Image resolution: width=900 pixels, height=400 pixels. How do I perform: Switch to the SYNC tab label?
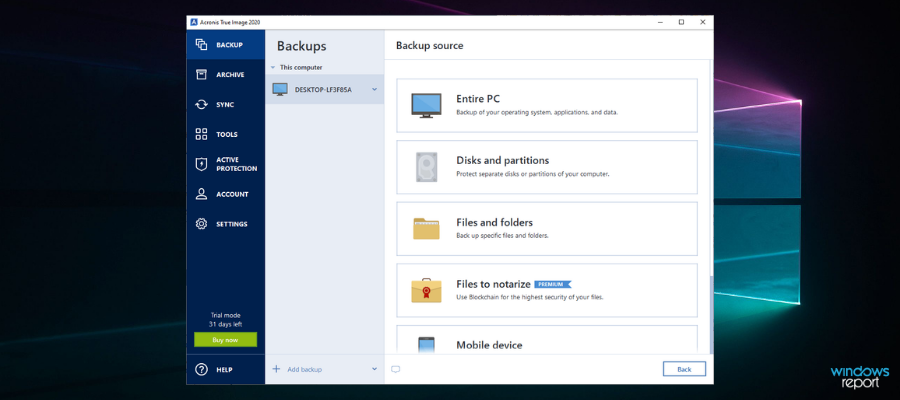(x=225, y=104)
